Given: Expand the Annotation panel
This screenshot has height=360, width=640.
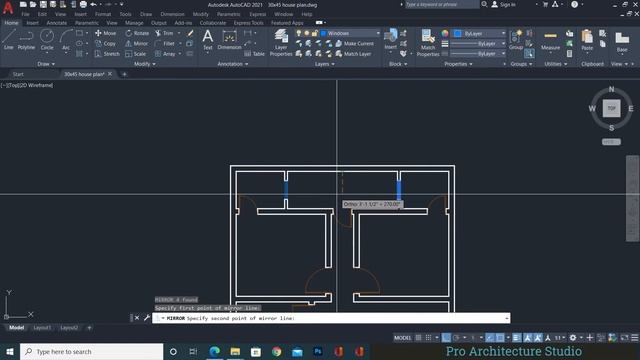Looking at the screenshot, I should coord(233,64).
